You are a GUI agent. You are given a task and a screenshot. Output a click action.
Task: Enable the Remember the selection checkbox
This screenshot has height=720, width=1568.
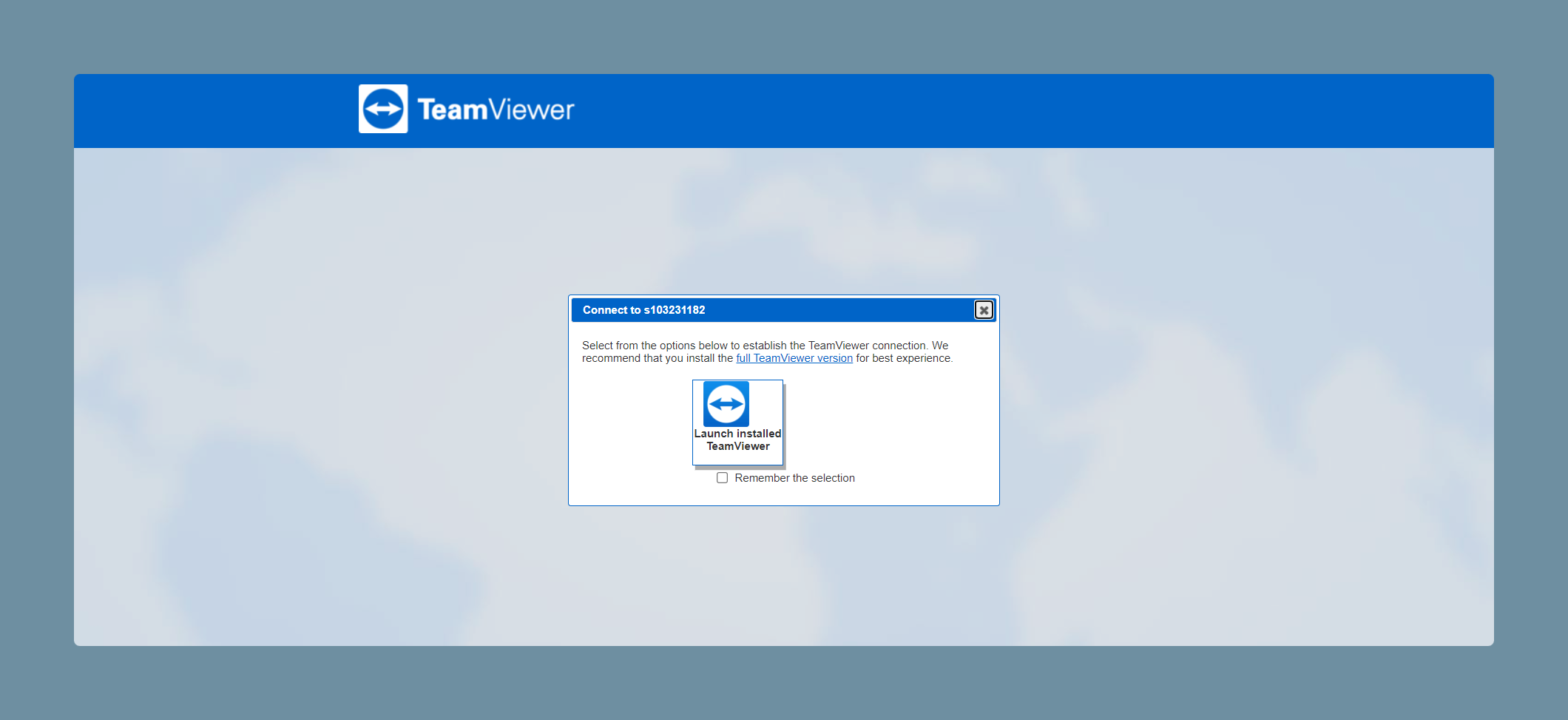coord(723,478)
